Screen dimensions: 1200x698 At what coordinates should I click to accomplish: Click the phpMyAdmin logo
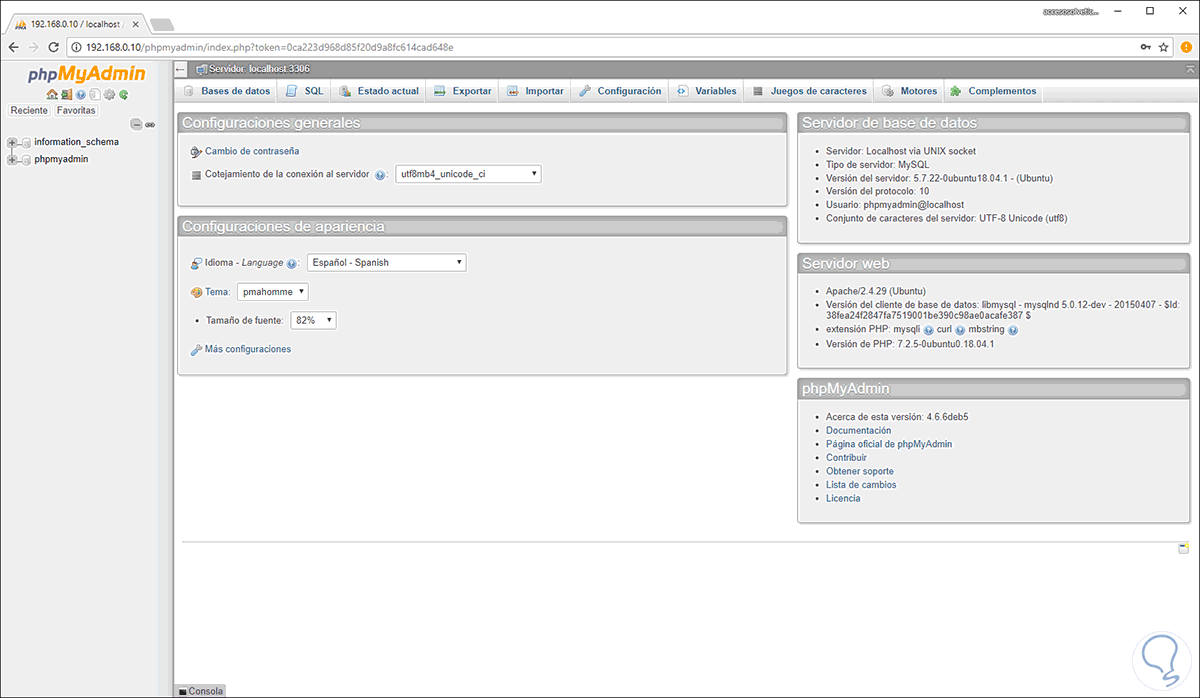(x=86, y=74)
